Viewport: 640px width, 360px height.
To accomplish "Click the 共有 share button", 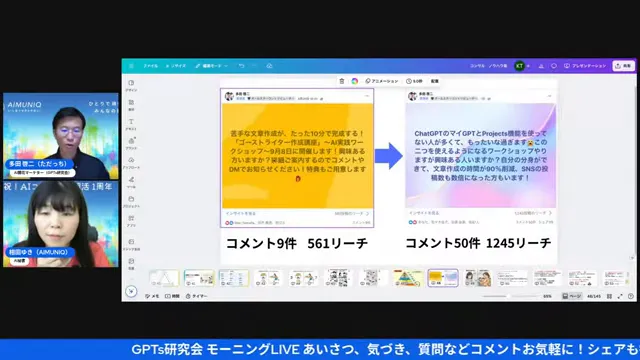I will pos(623,66).
